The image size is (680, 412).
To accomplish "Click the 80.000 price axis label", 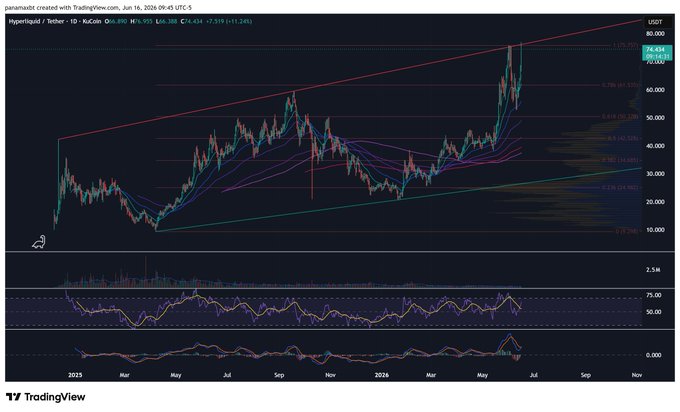I will pos(655,33).
